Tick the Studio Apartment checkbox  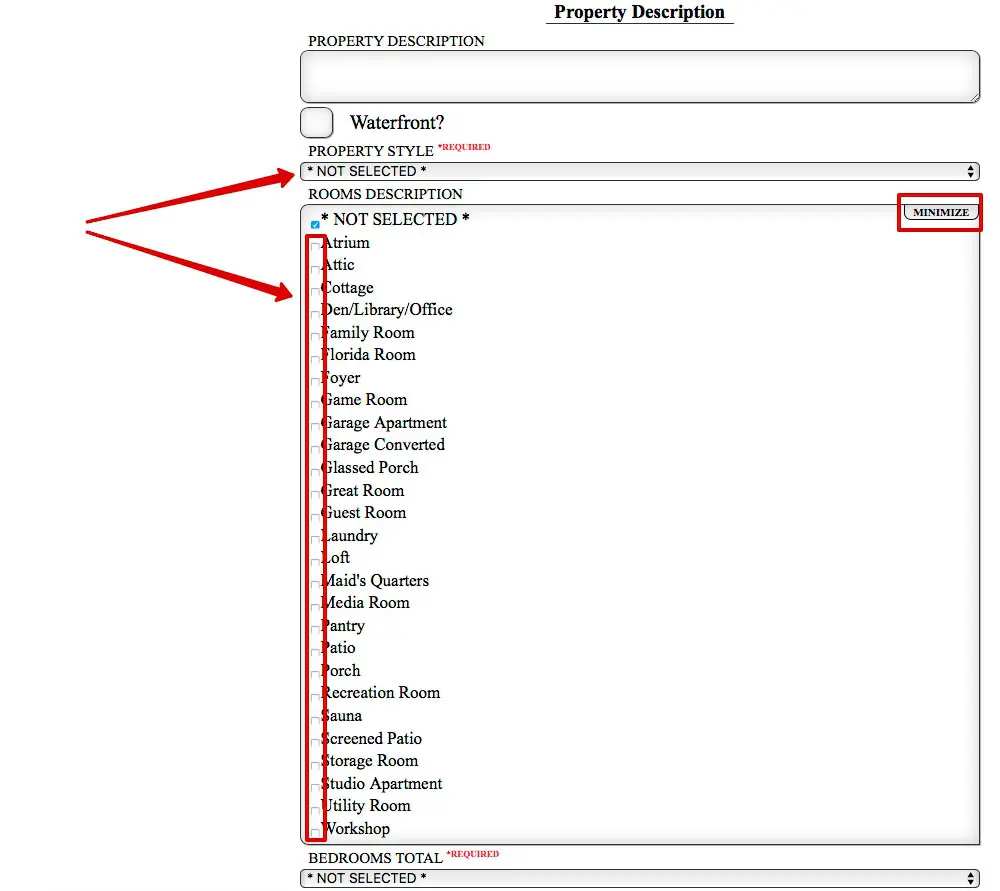coord(315,787)
